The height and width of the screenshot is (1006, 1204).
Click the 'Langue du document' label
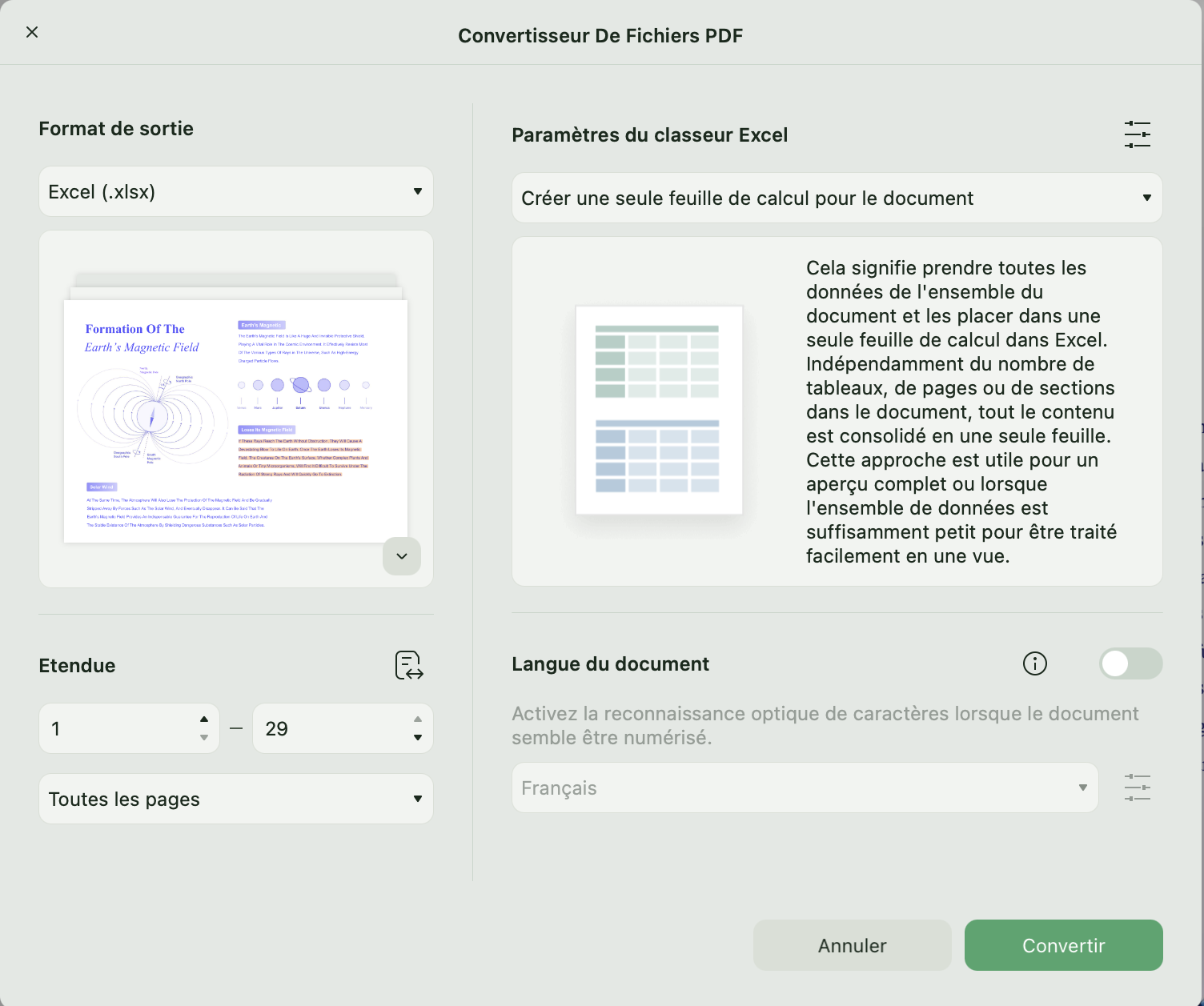coord(610,664)
